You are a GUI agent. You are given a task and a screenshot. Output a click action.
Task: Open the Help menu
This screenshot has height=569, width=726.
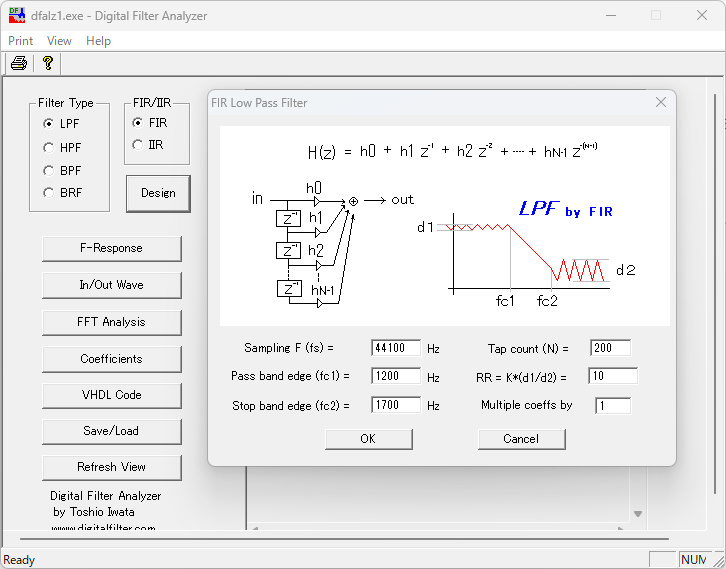98,41
